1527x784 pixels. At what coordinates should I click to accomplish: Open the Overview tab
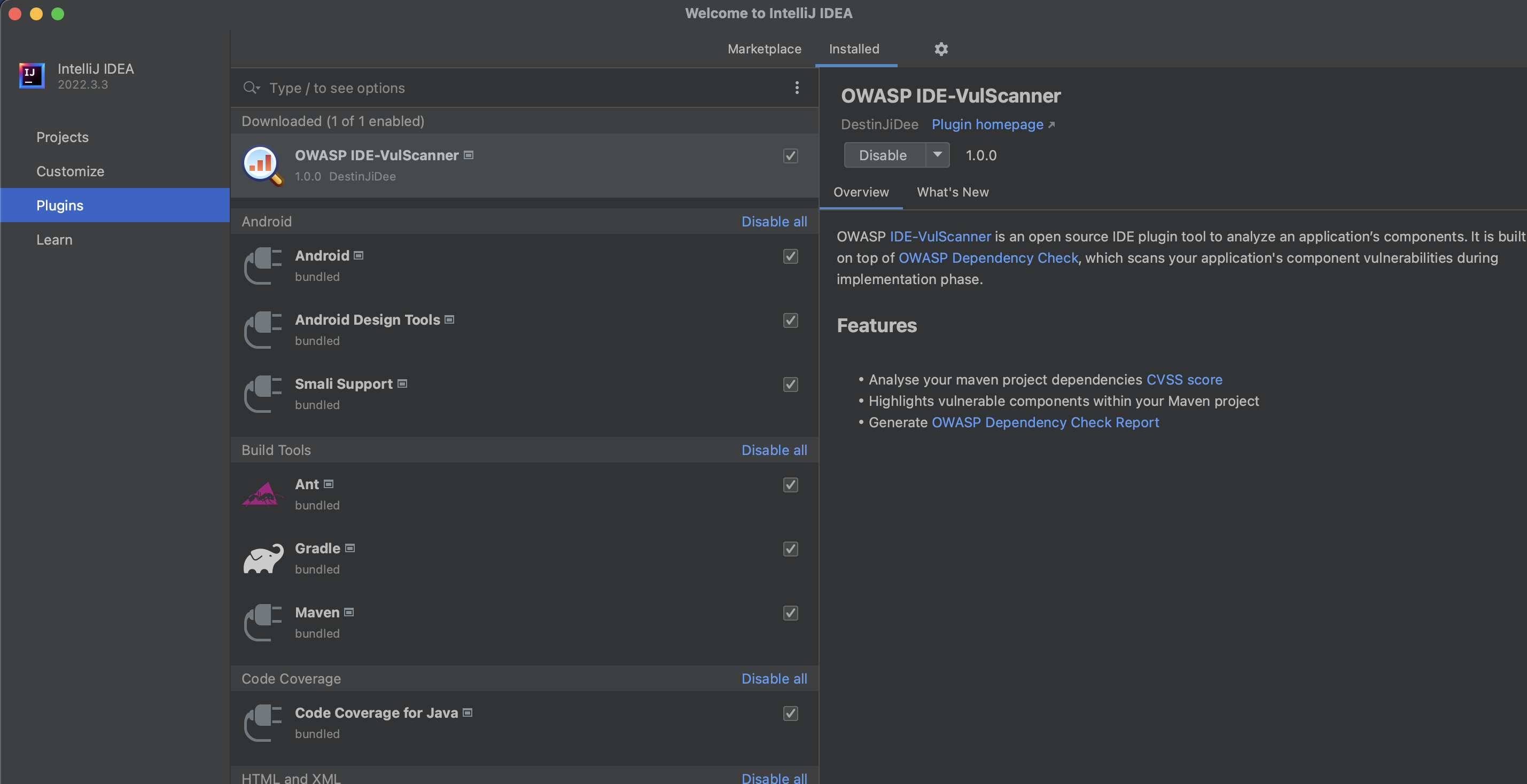tap(861, 192)
